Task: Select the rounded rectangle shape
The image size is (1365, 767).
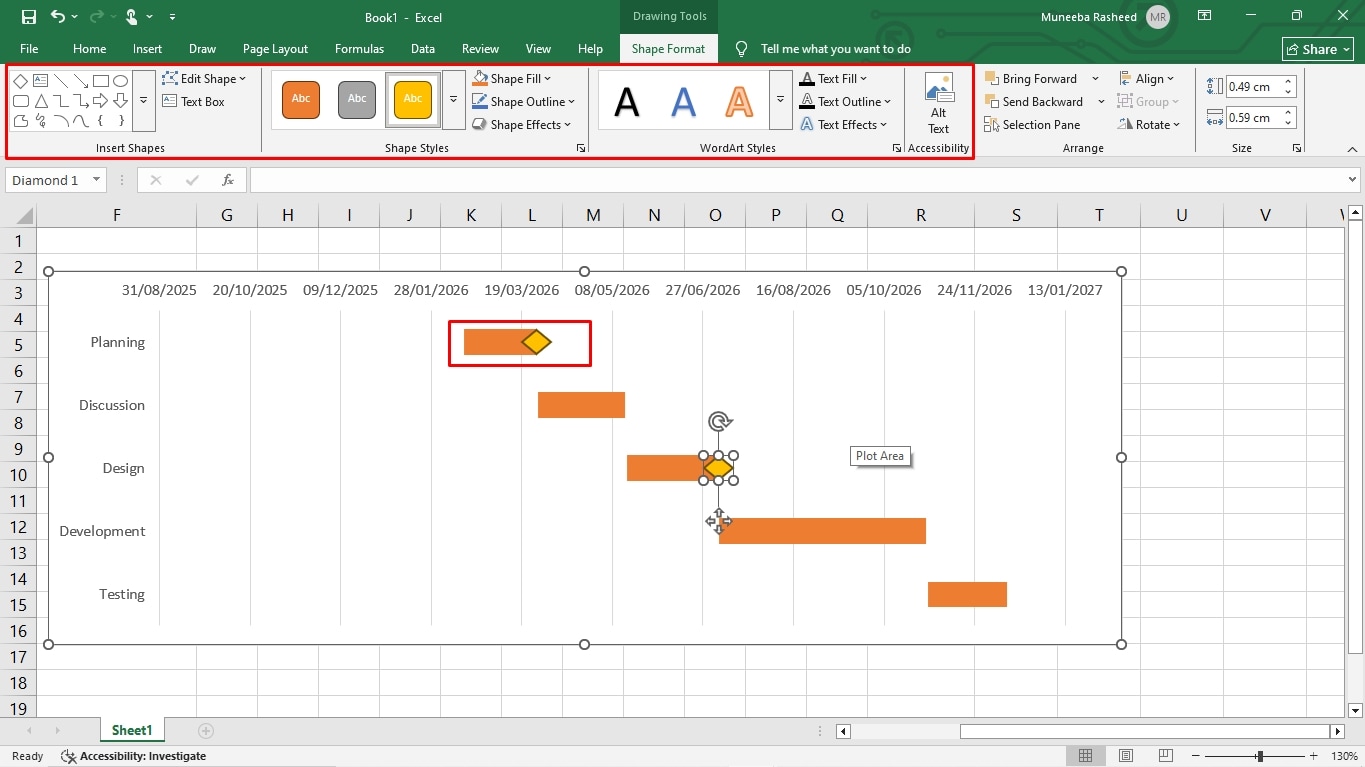Action: coord(20,101)
